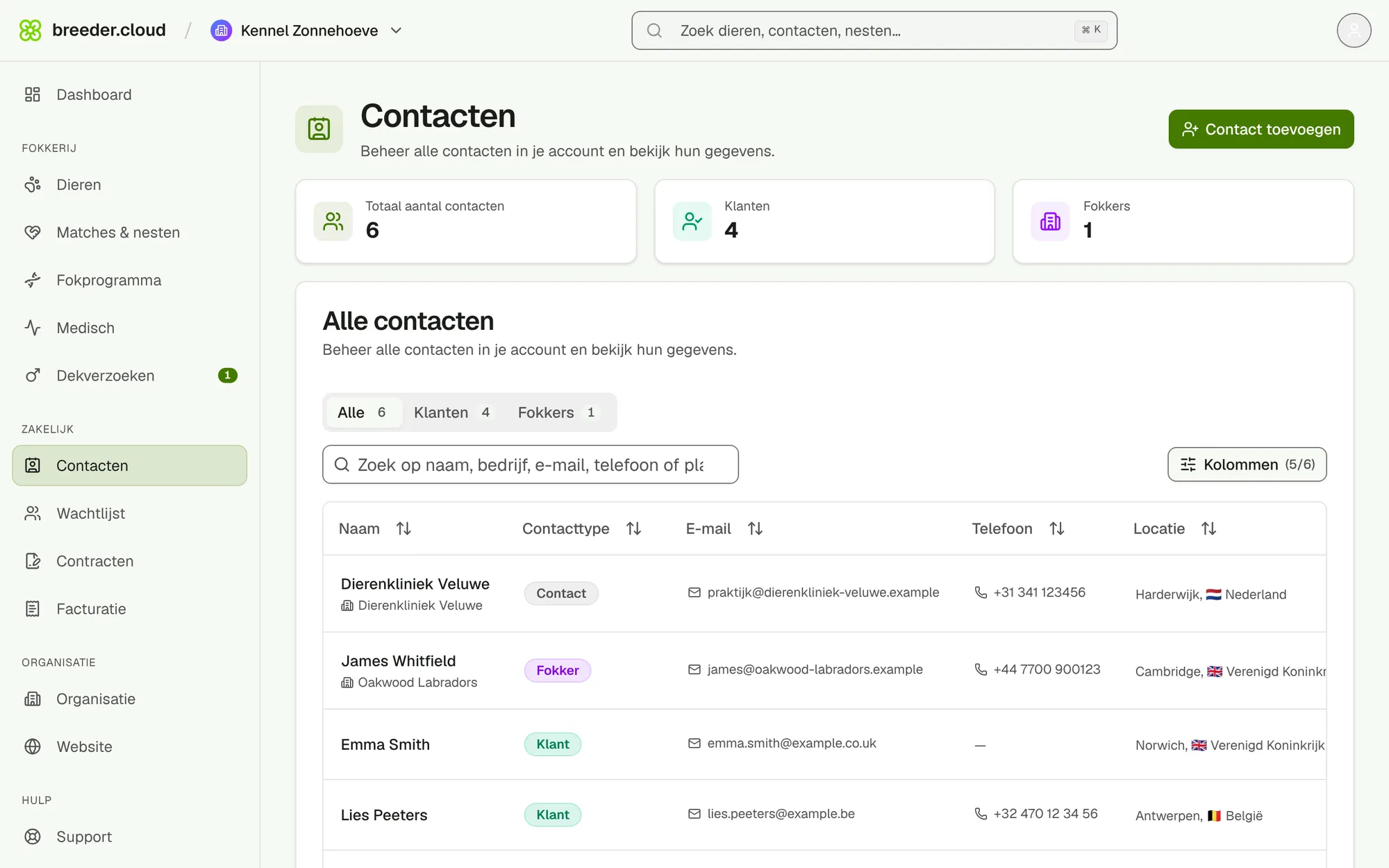The height and width of the screenshot is (868, 1389).
Task: Click the Contracten document icon
Action: (33, 561)
